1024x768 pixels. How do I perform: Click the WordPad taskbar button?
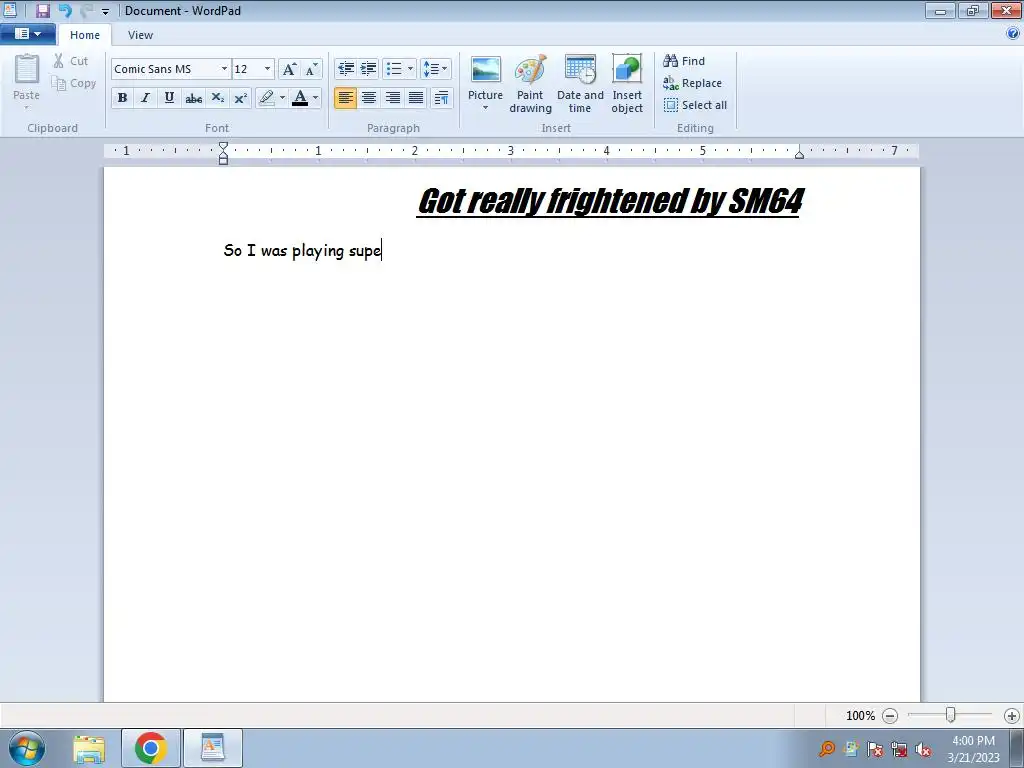[213, 748]
